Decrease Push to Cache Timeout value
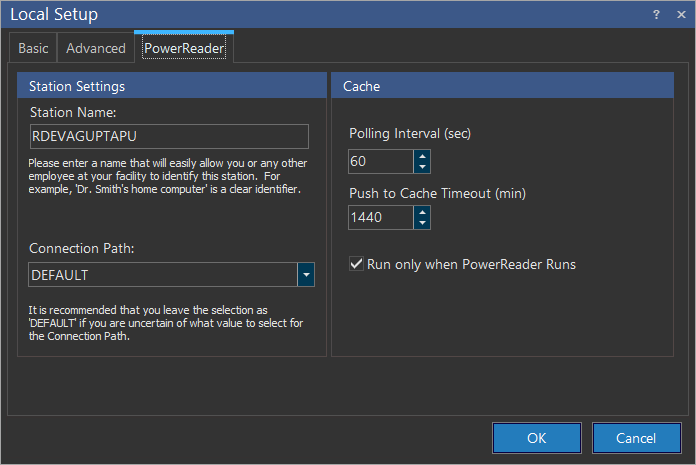The height and width of the screenshot is (465, 696). pos(422,223)
